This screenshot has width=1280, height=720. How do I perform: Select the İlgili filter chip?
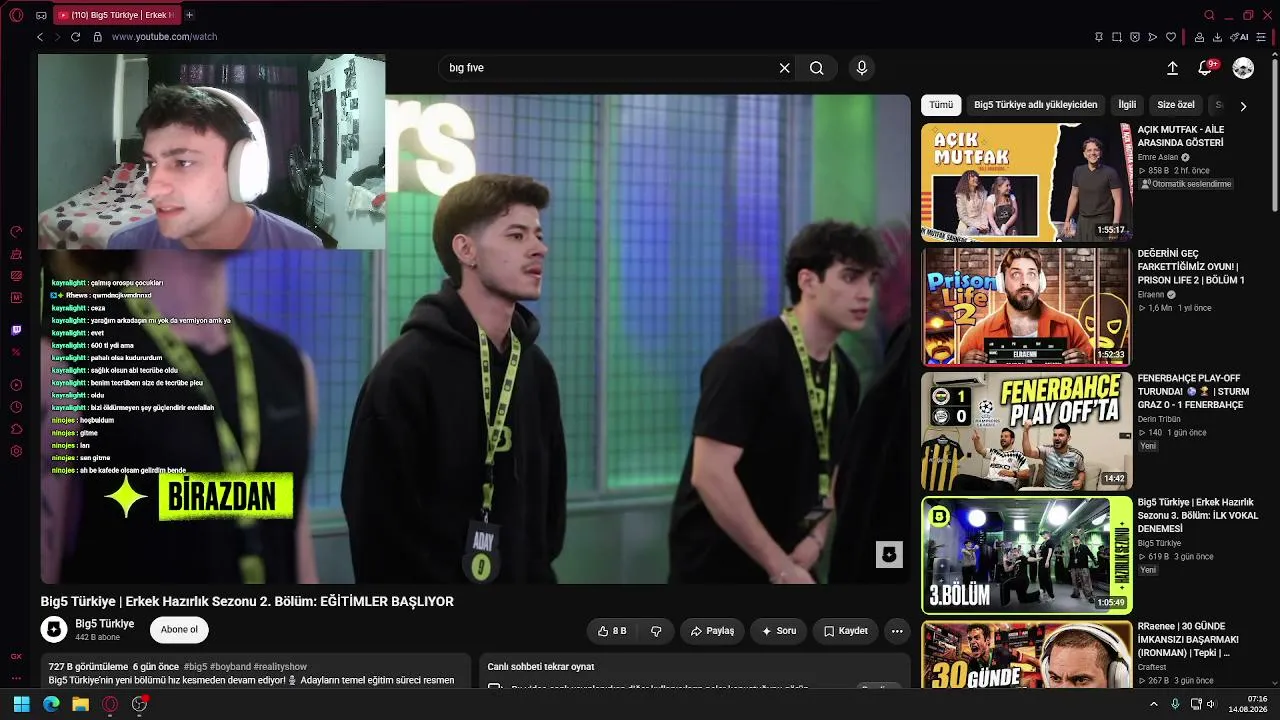(x=1127, y=105)
